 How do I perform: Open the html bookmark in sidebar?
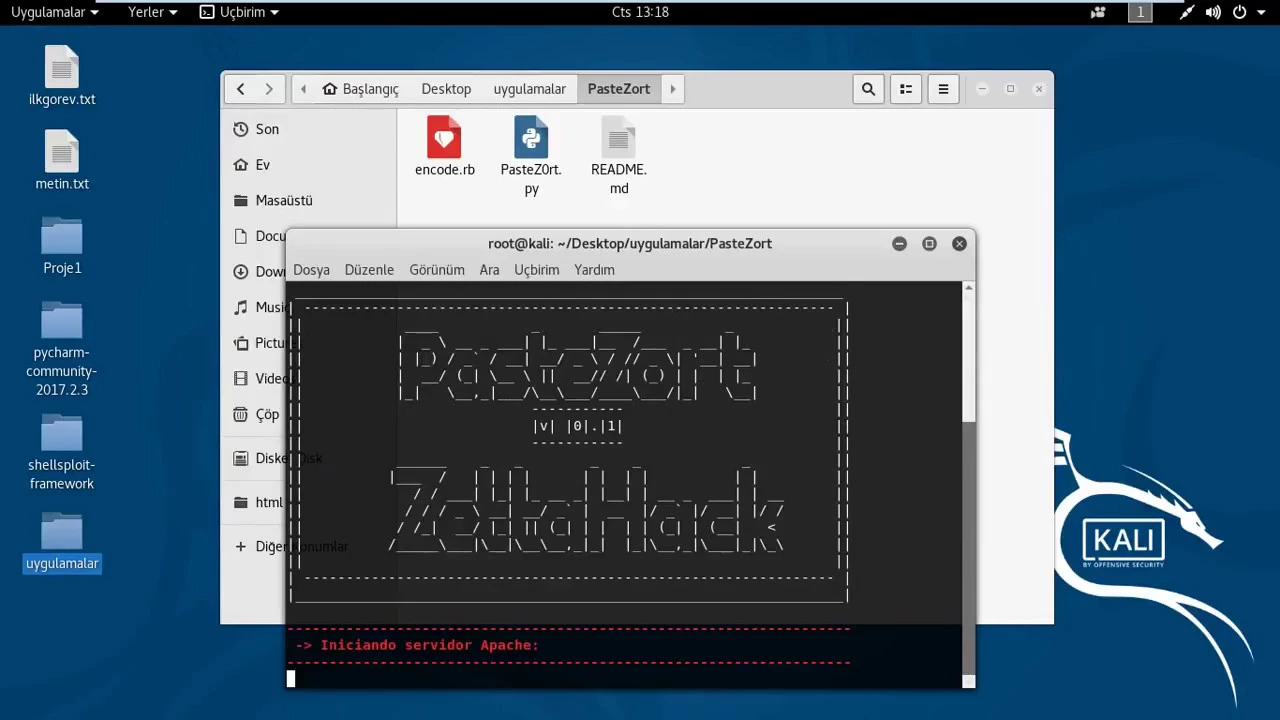click(x=257, y=502)
